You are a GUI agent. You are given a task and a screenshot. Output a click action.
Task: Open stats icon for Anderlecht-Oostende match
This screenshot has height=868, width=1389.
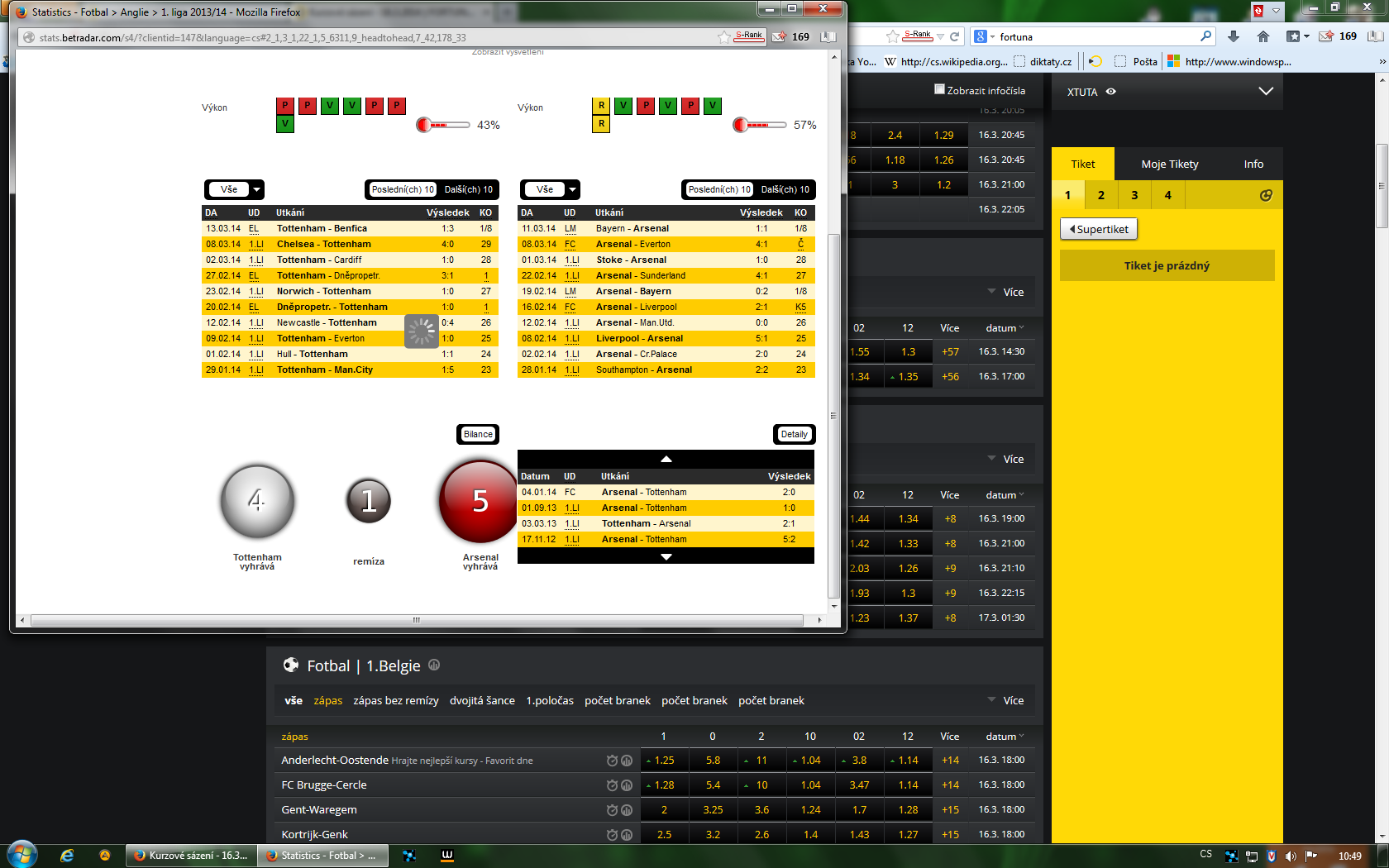point(627,761)
